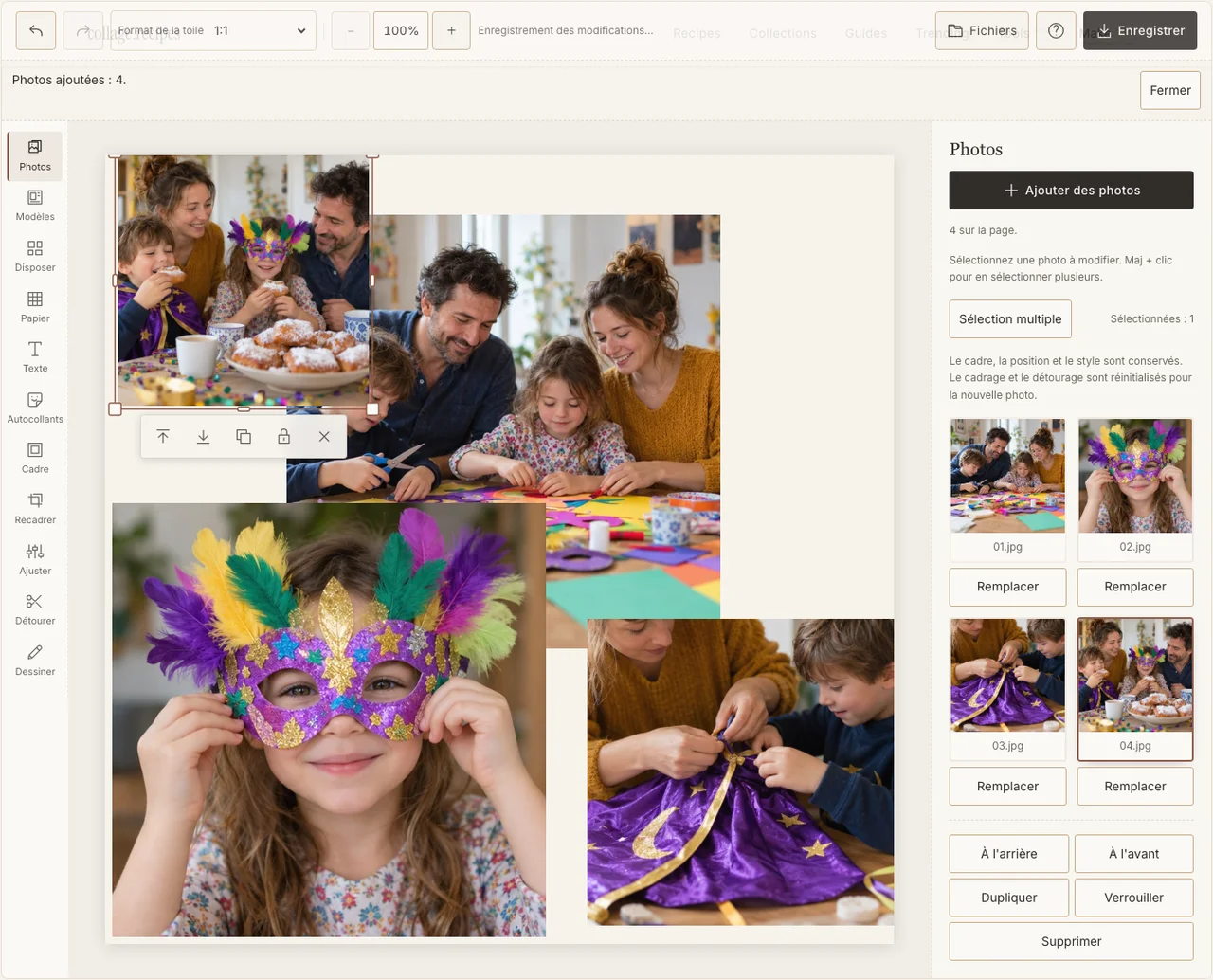Send photo backward in floating toolbar
This screenshot has height=980, width=1213.
(x=203, y=437)
